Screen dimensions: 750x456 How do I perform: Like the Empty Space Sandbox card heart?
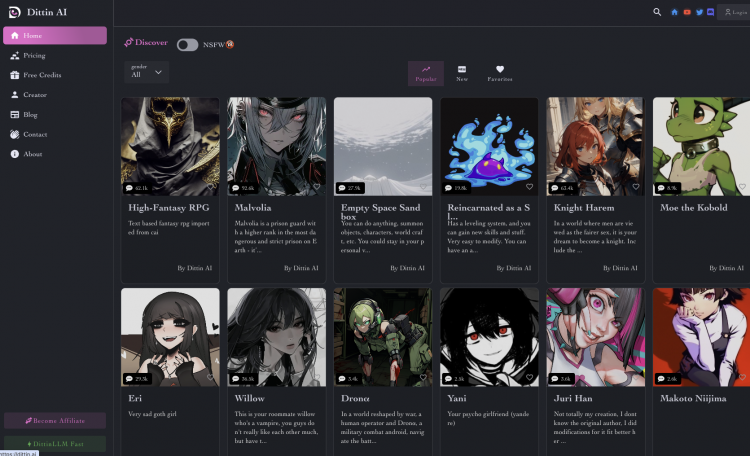tap(423, 187)
